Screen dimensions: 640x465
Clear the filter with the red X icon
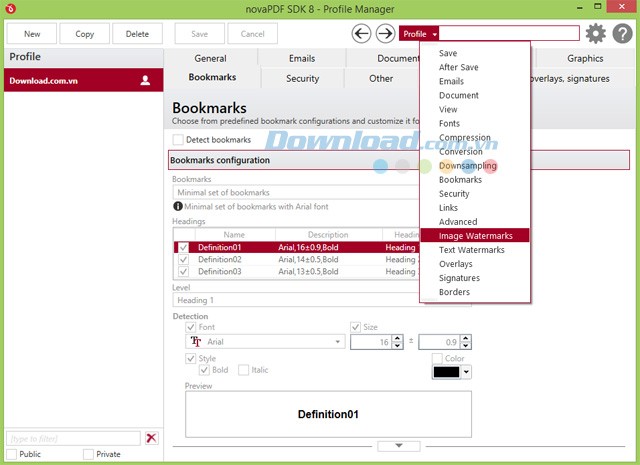point(151,438)
